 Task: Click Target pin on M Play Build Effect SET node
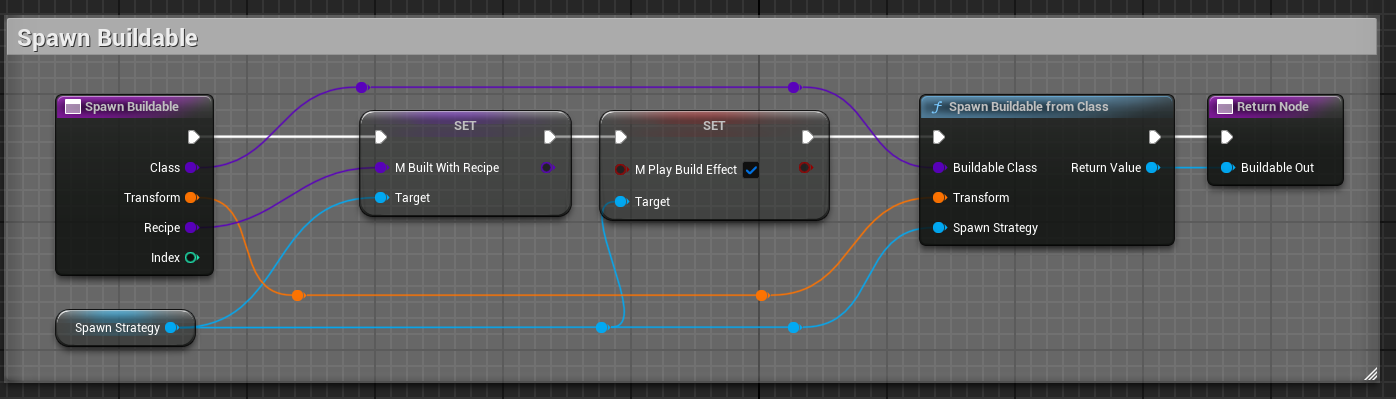coord(621,202)
